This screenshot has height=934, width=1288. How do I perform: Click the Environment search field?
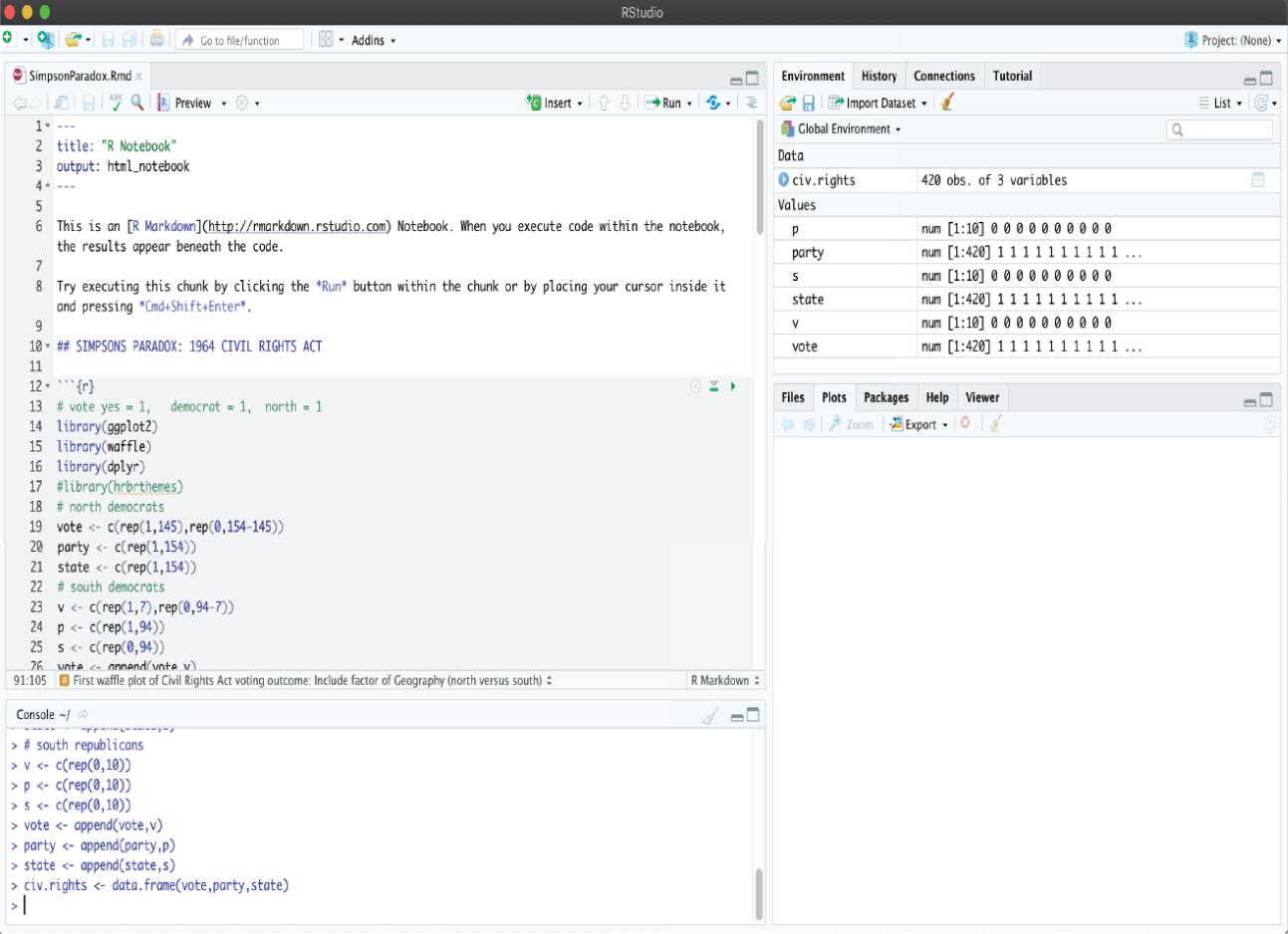click(x=1219, y=129)
